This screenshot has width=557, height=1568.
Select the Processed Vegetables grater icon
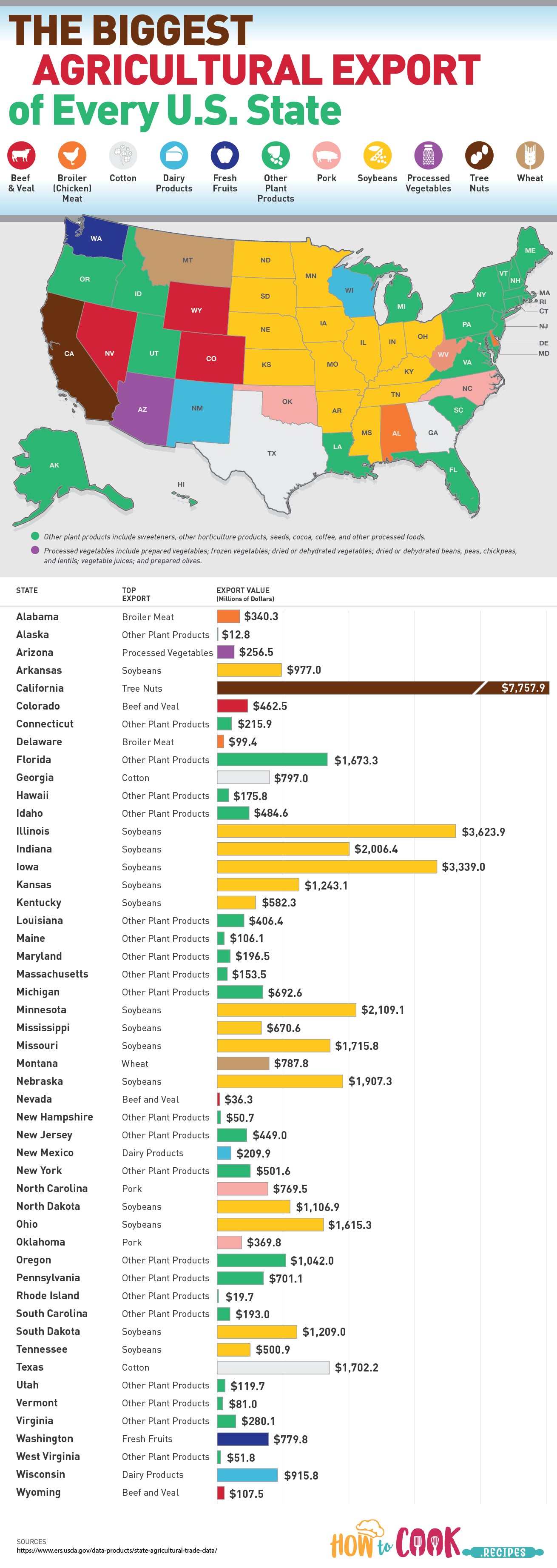428,155
